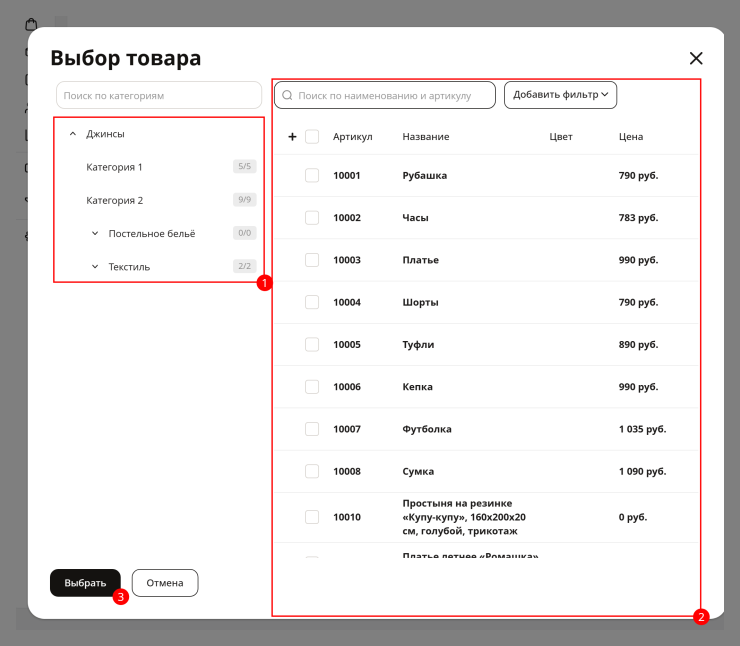Click the Отмена button
The width and height of the screenshot is (740, 646).
(165, 583)
